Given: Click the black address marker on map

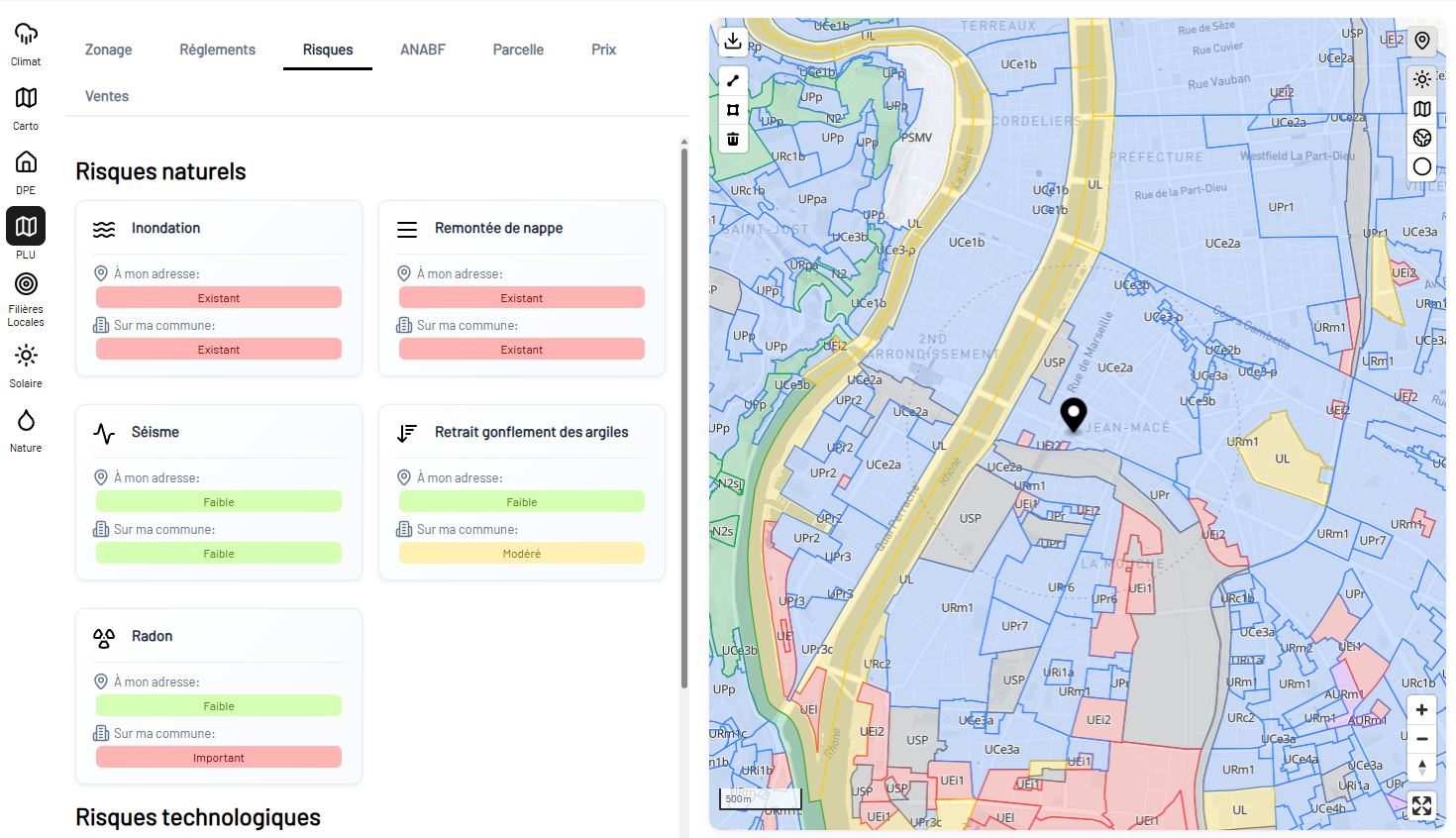Looking at the screenshot, I should click(x=1074, y=415).
